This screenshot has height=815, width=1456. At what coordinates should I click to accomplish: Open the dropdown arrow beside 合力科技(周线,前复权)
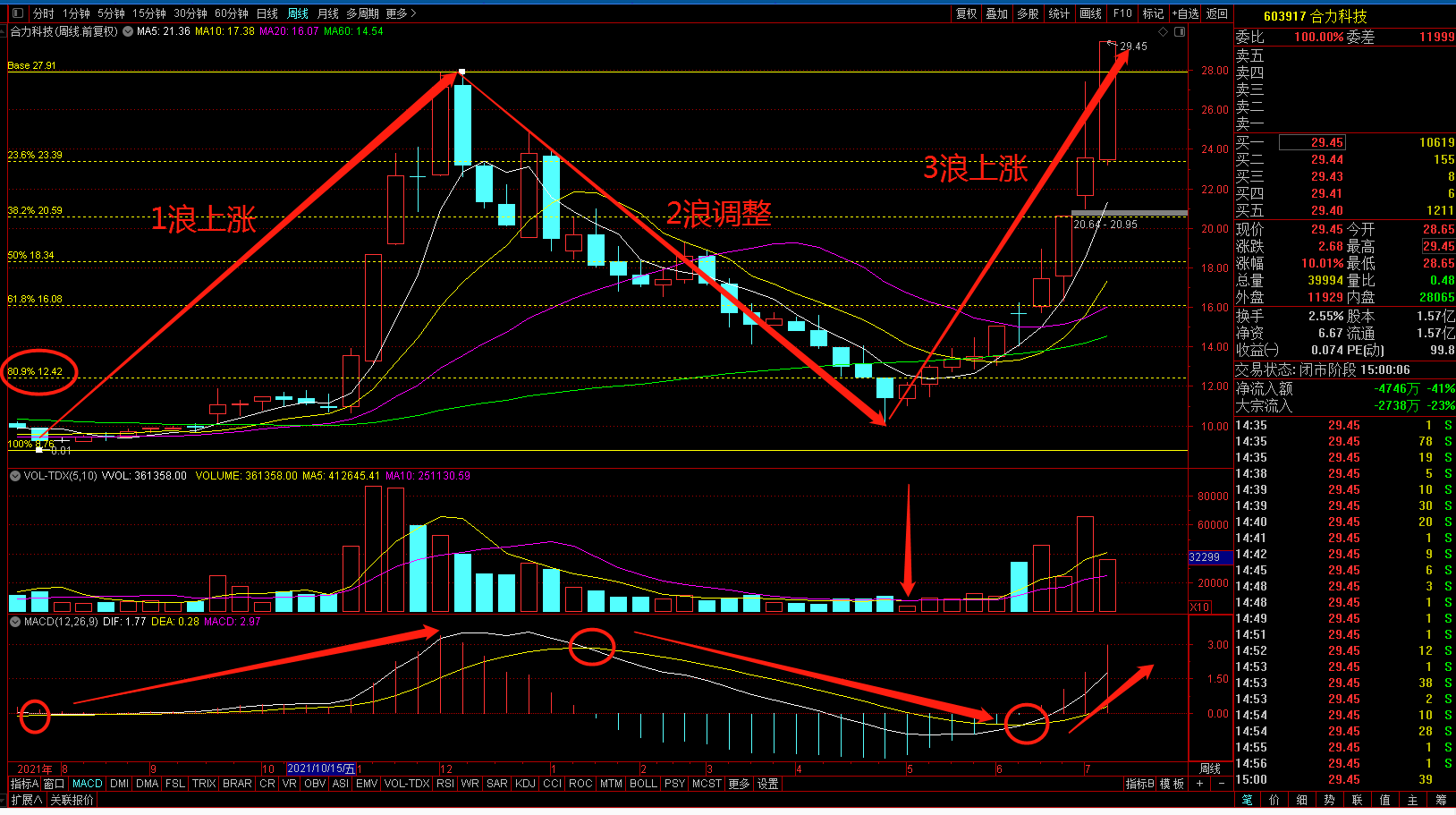click(x=128, y=31)
